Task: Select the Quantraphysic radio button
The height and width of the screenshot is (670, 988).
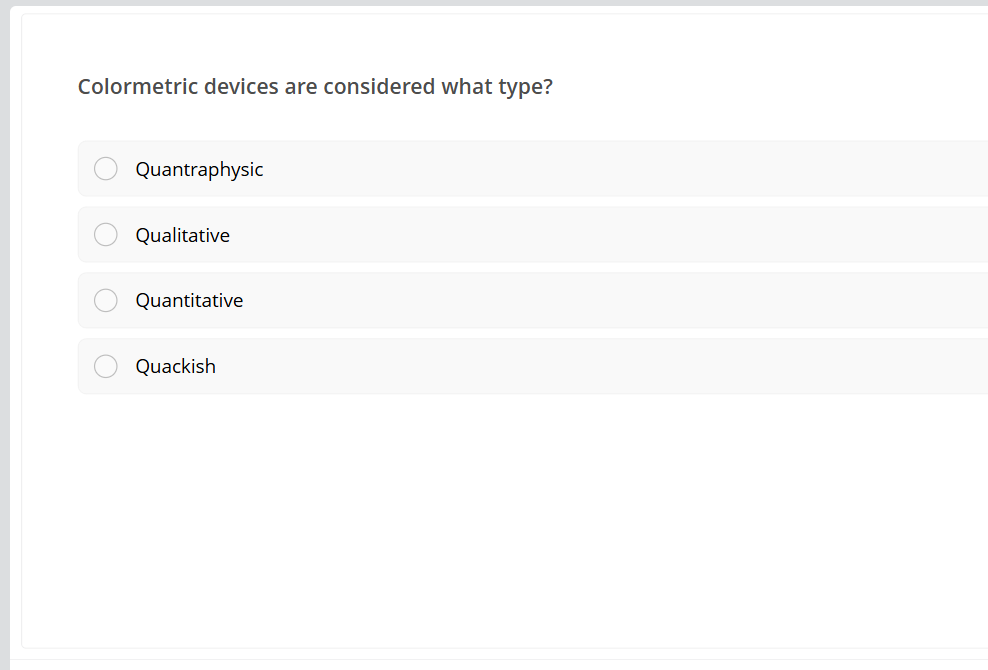Action: (x=105, y=168)
